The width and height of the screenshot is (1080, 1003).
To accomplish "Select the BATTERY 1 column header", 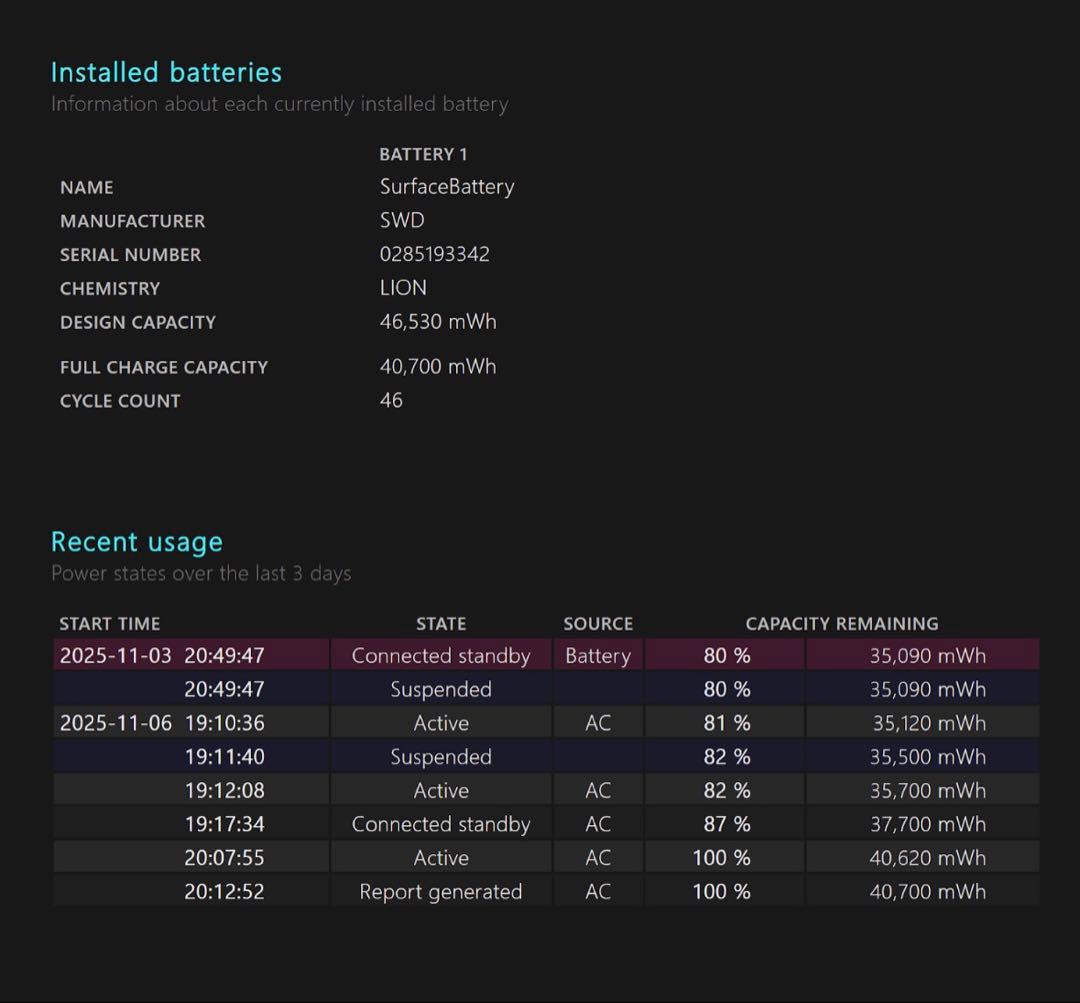I will point(423,154).
